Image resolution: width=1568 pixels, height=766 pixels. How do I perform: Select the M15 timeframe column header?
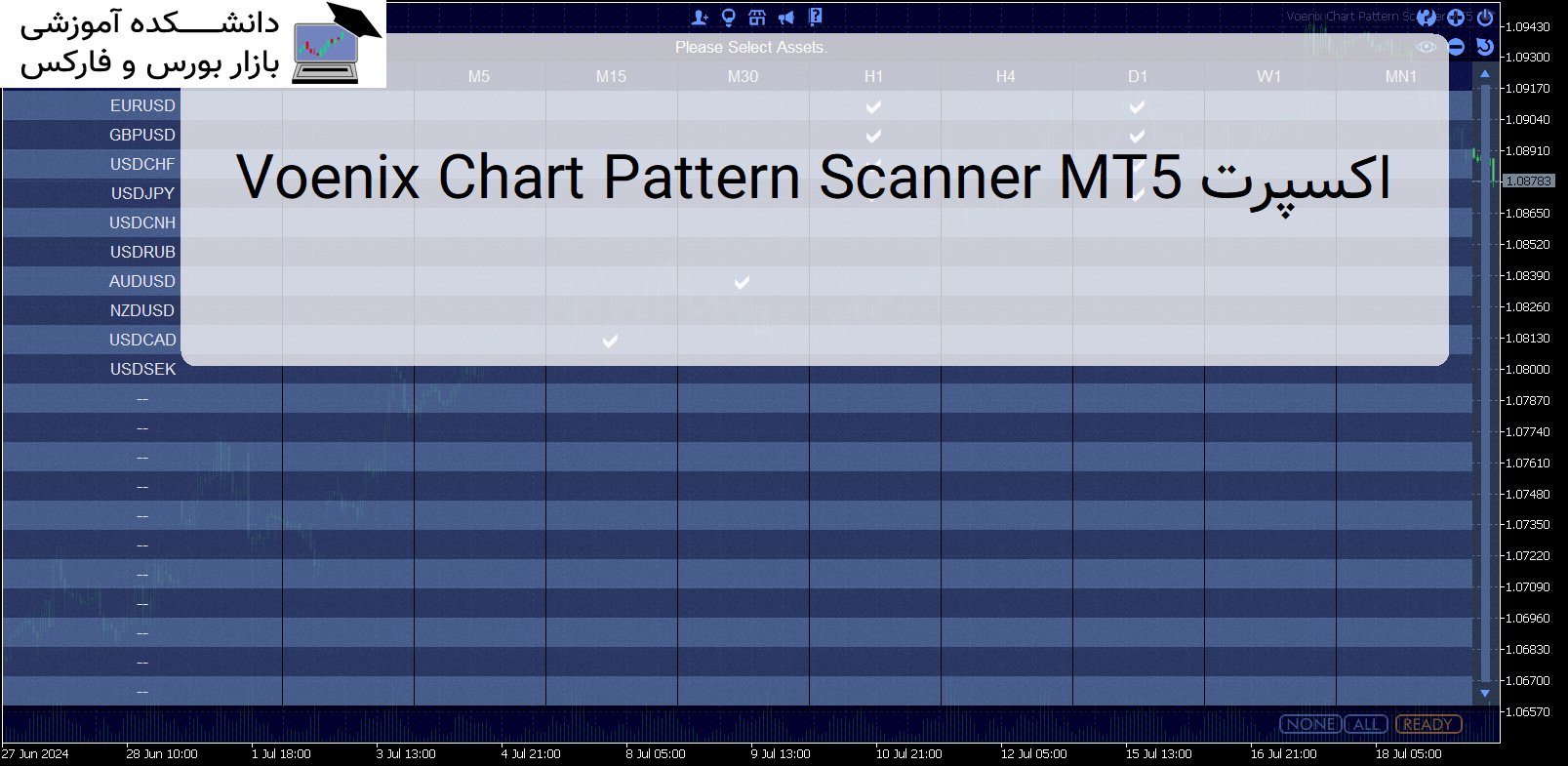611,76
